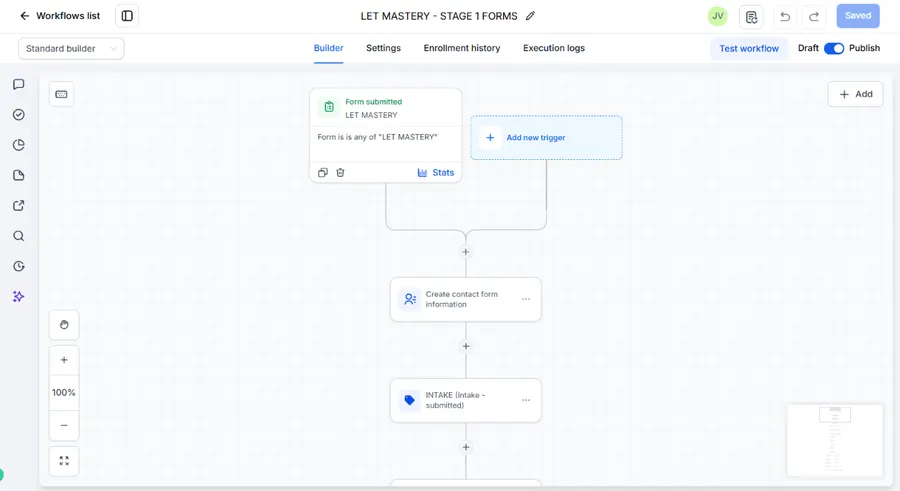Zoom out of the canvas
This screenshot has height=491, width=900.
(64, 426)
